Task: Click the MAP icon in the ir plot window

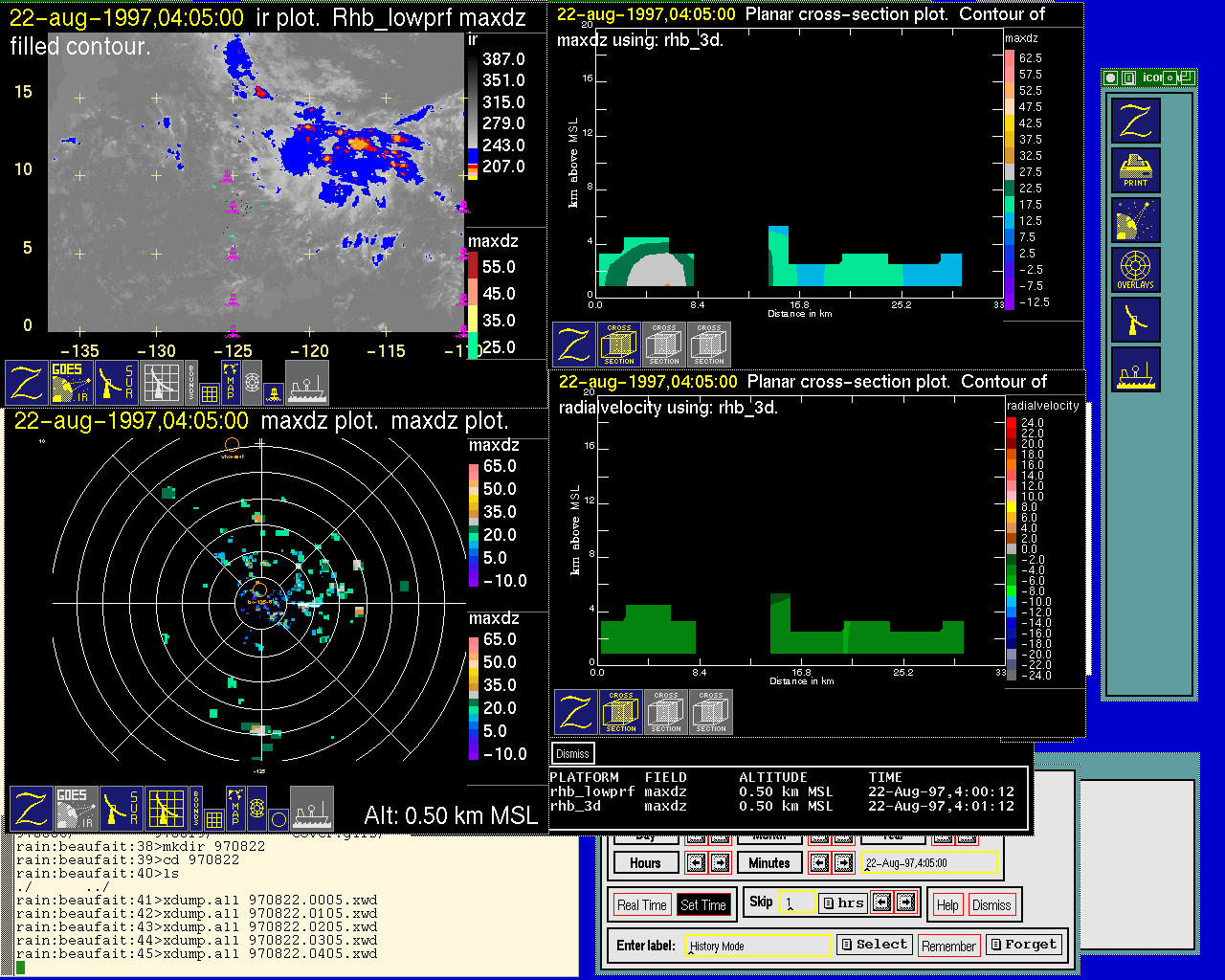Action: click(230, 382)
